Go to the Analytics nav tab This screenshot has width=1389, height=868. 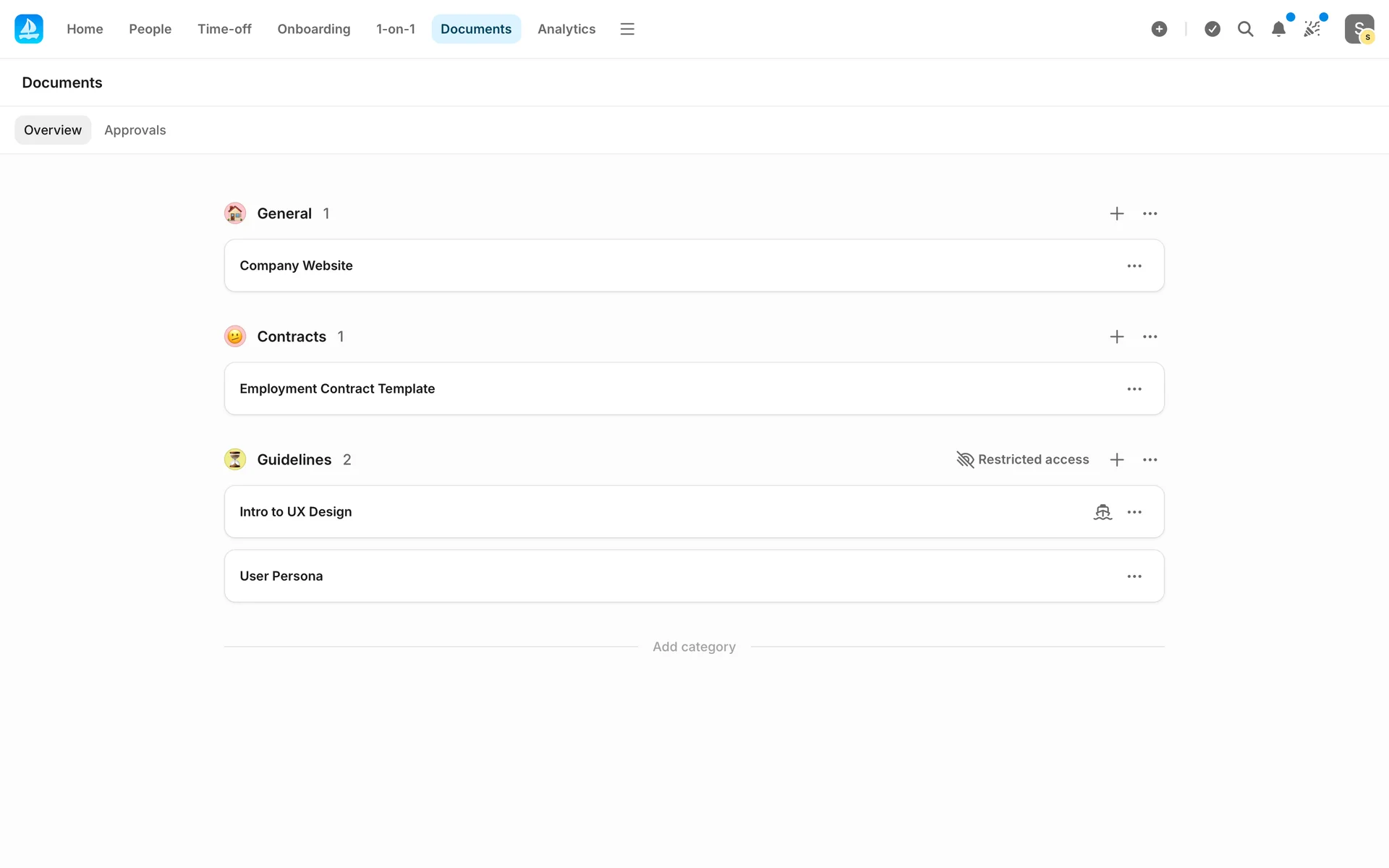[x=566, y=29]
